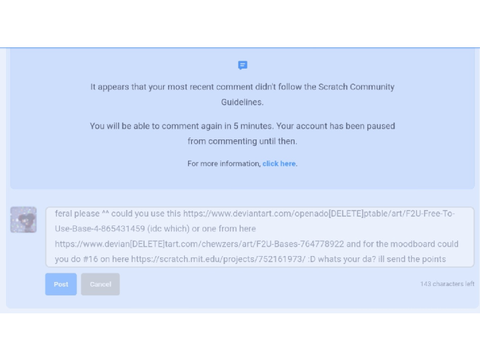Click '#16' in the comment text

point(90,259)
